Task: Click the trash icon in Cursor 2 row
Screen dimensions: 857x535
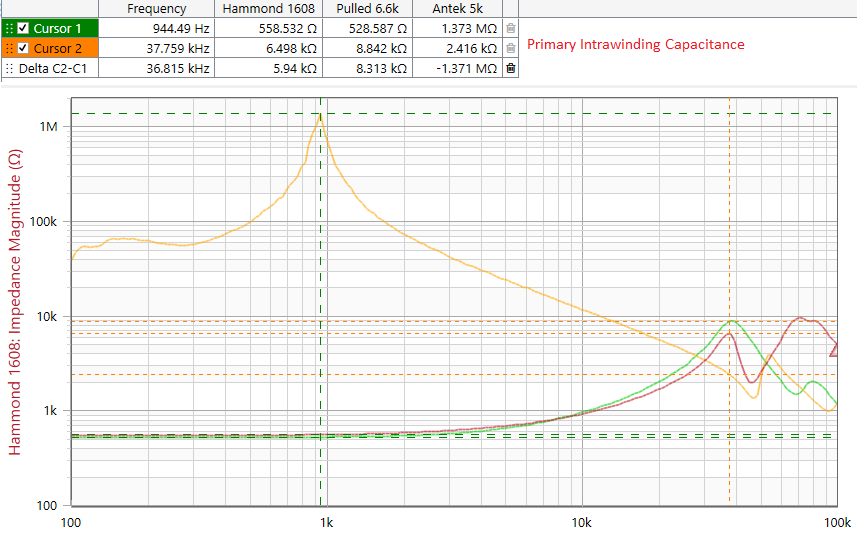Action: point(510,48)
